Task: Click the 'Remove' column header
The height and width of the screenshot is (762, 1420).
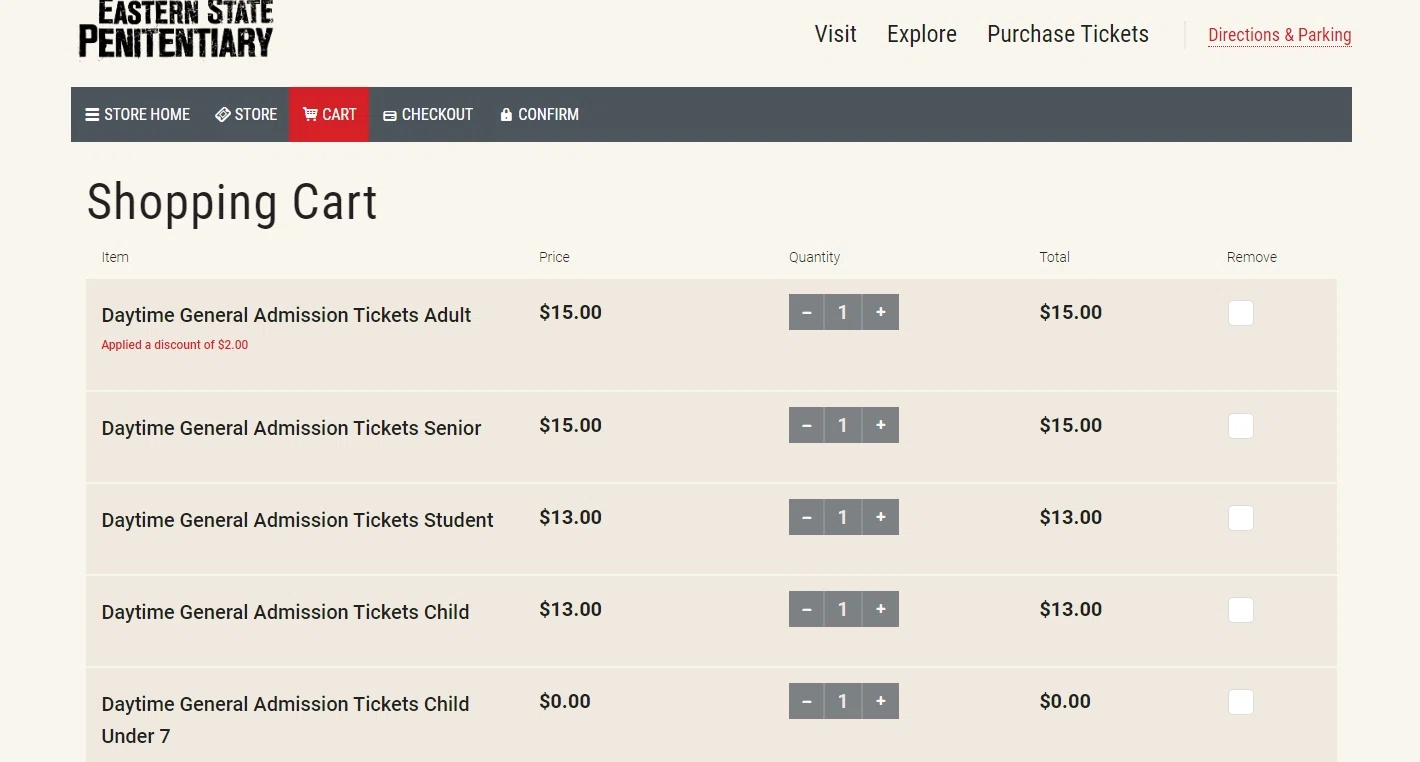Action: click(x=1252, y=257)
